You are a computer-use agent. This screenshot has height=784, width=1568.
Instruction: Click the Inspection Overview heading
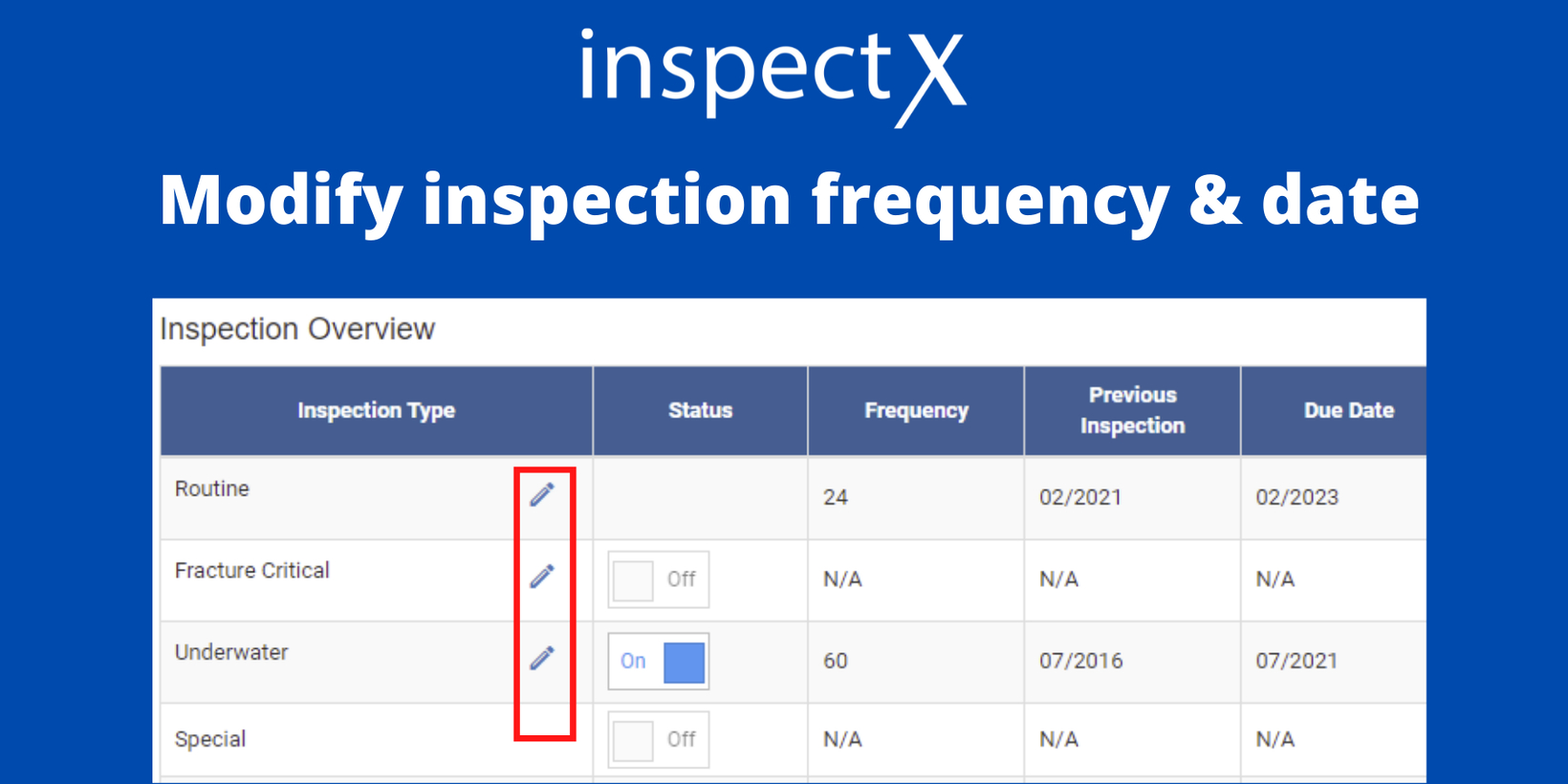pyautogui.click(x=297, y=329)
